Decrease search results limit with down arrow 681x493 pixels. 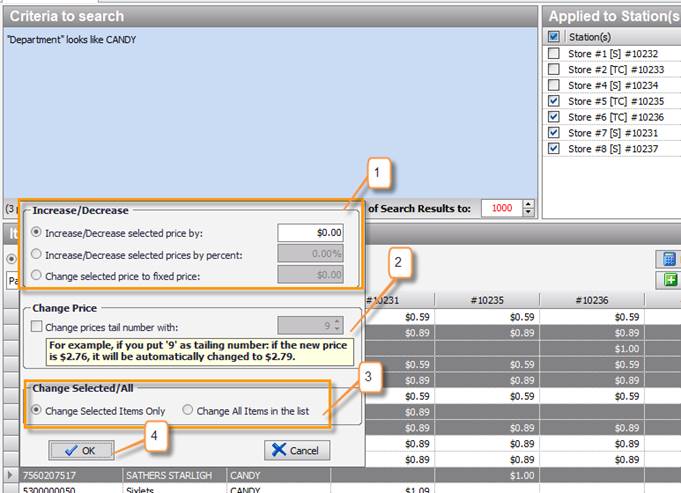529,212
